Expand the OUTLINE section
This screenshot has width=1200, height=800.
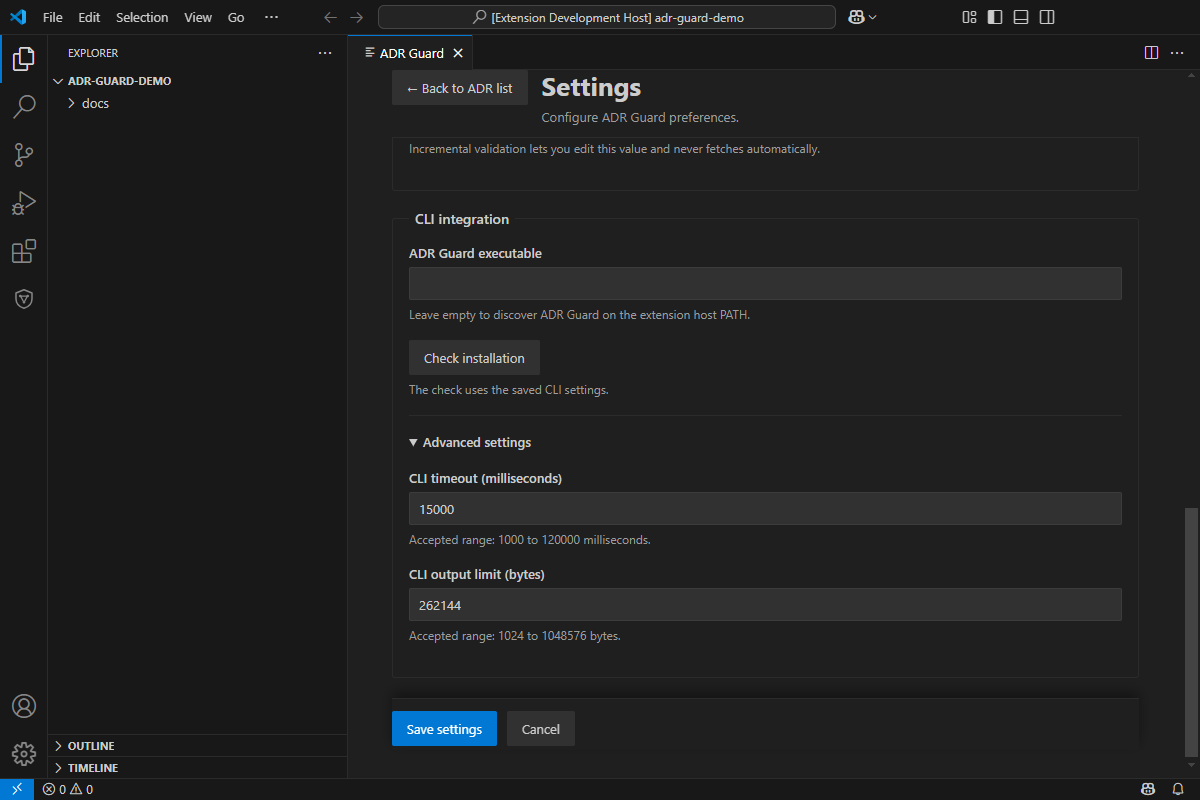coord(197,746)
